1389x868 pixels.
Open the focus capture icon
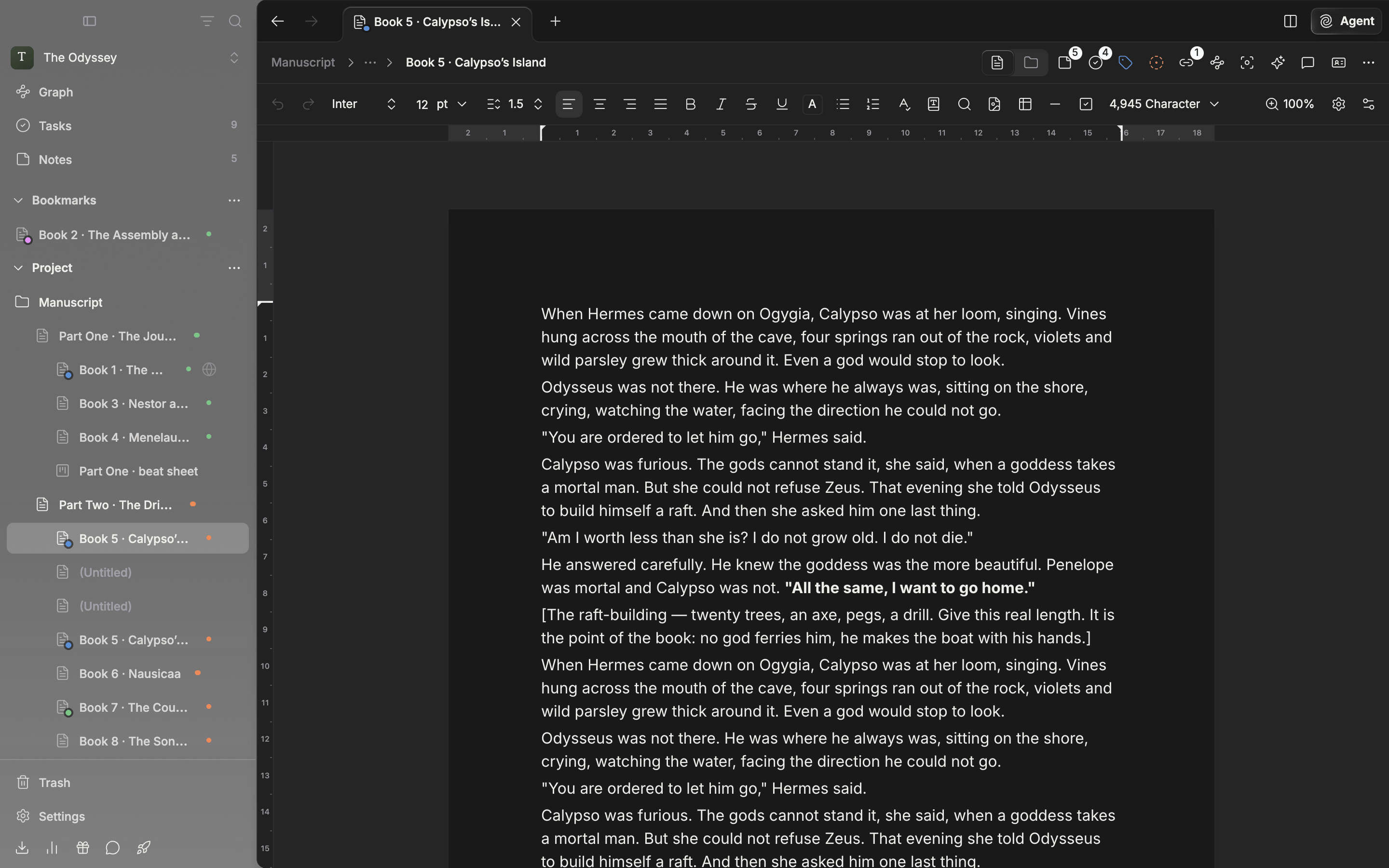[x=1247, y=63]
